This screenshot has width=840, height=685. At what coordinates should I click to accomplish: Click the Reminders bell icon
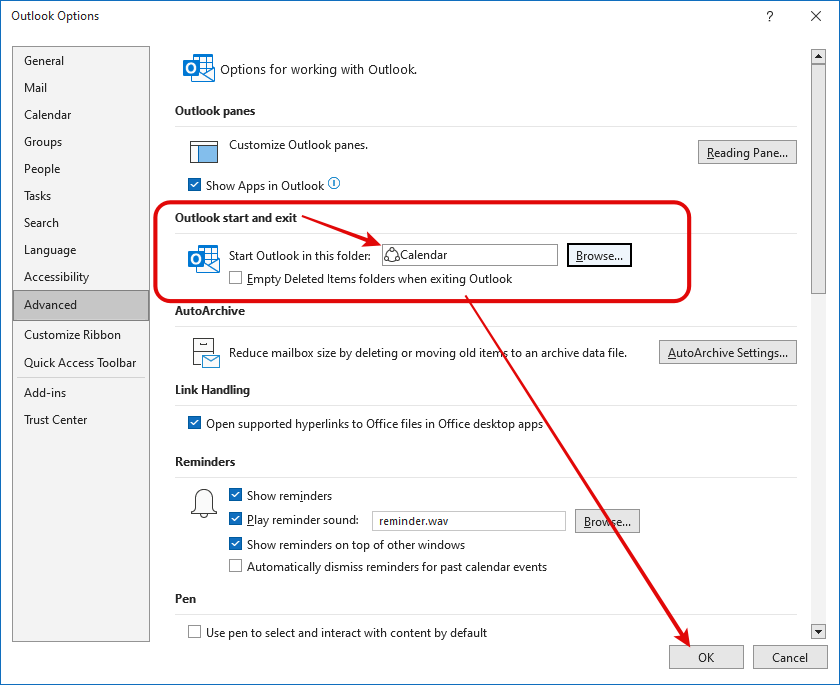(204, 503)
